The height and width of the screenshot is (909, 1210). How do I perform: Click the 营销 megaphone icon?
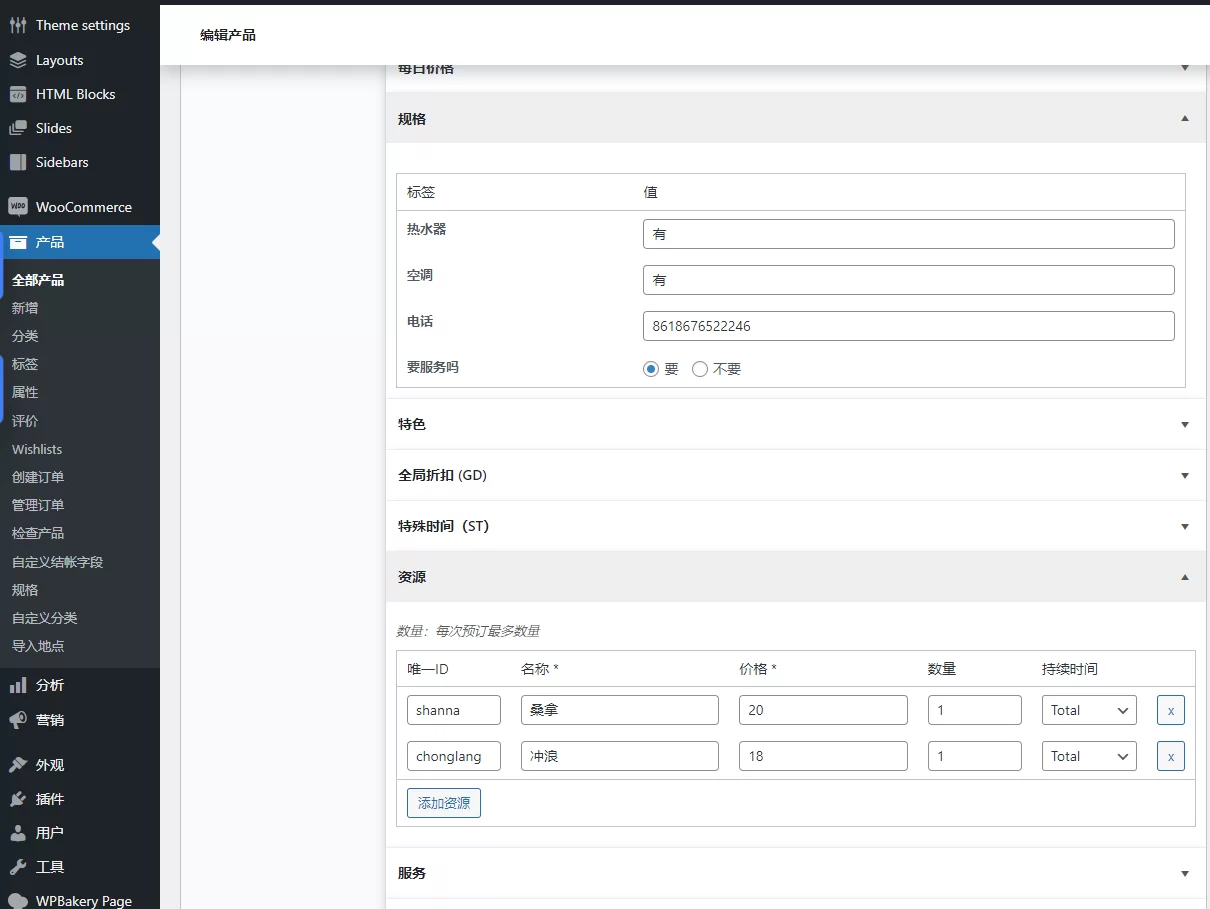click(x=18, y=719)
